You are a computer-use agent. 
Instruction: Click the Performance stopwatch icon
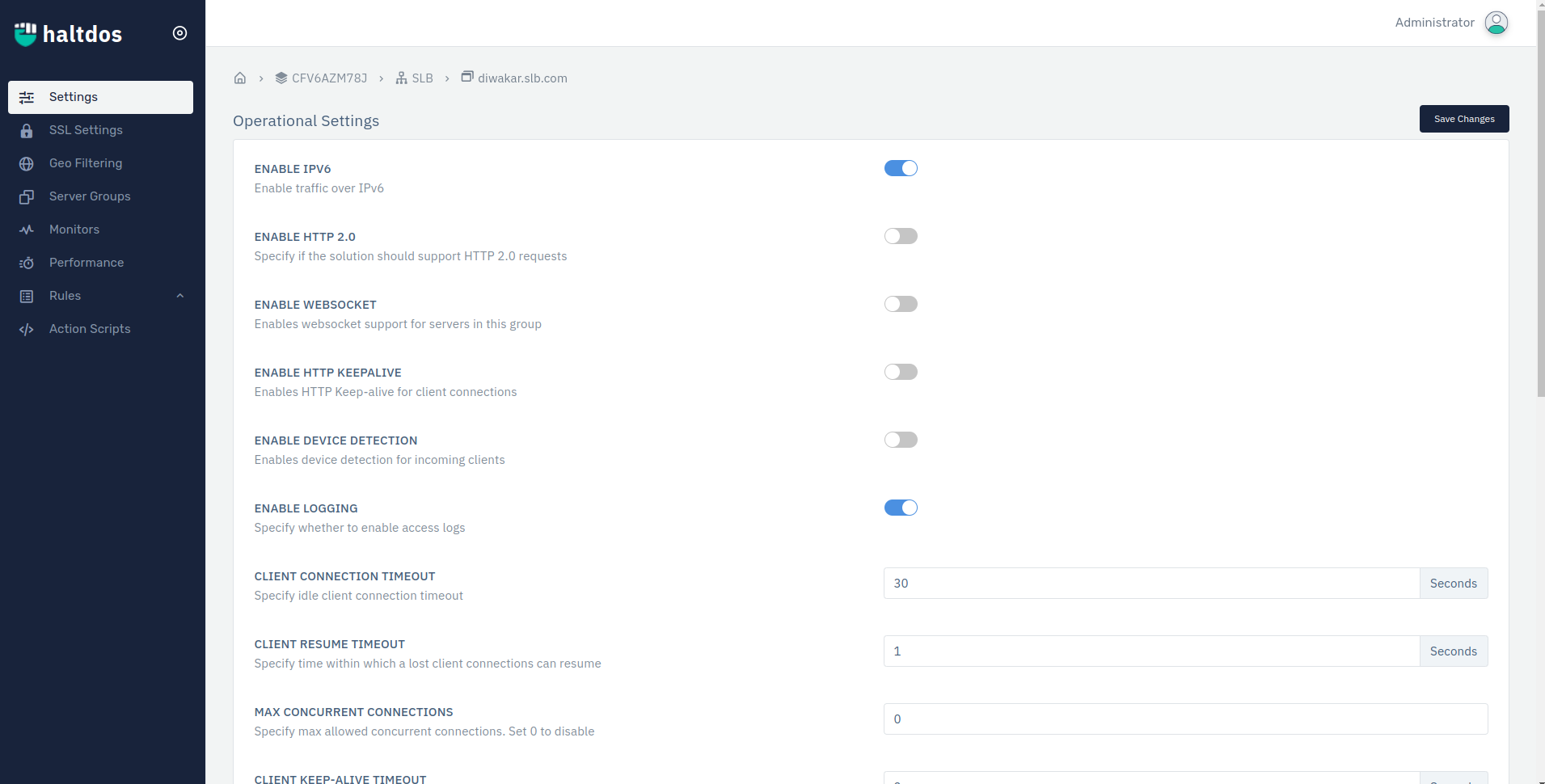[x=27, y=263]
